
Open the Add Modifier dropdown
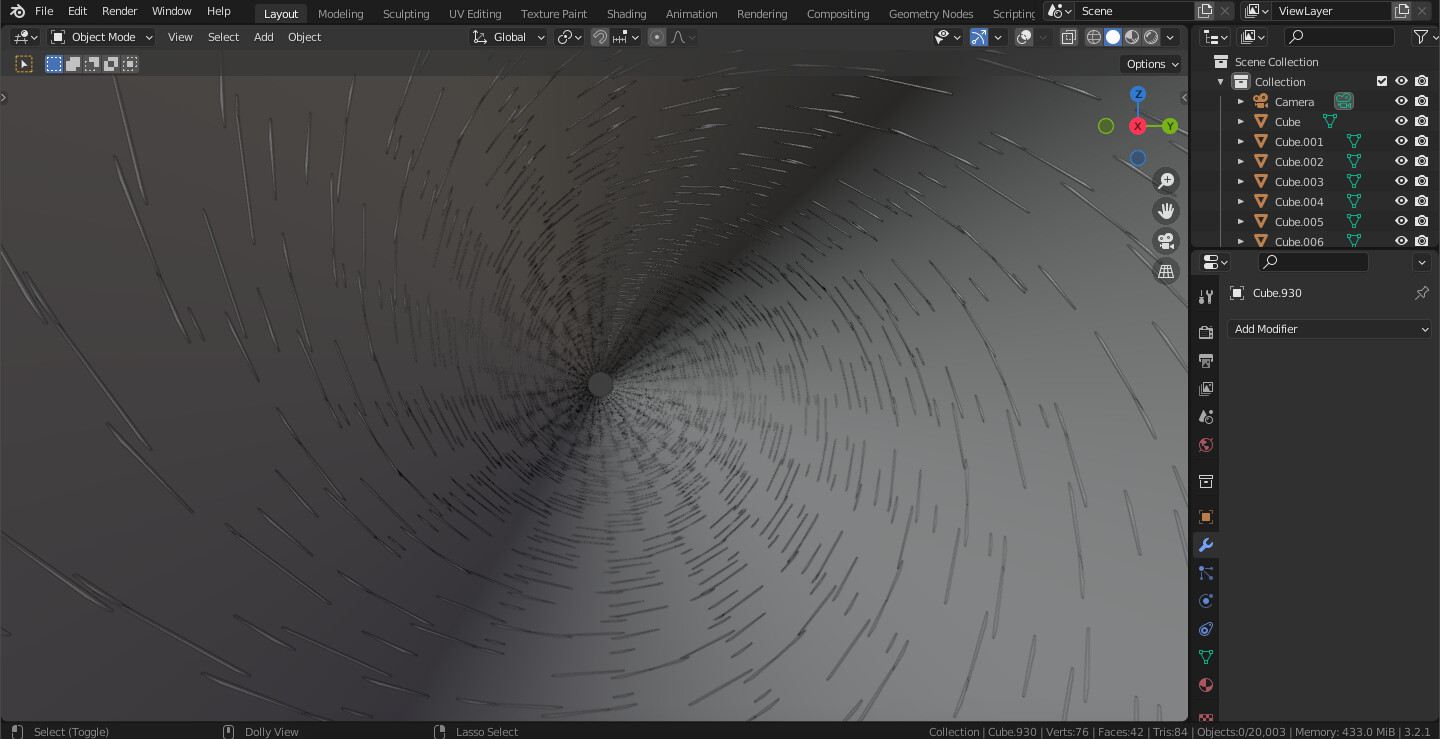1329,328
